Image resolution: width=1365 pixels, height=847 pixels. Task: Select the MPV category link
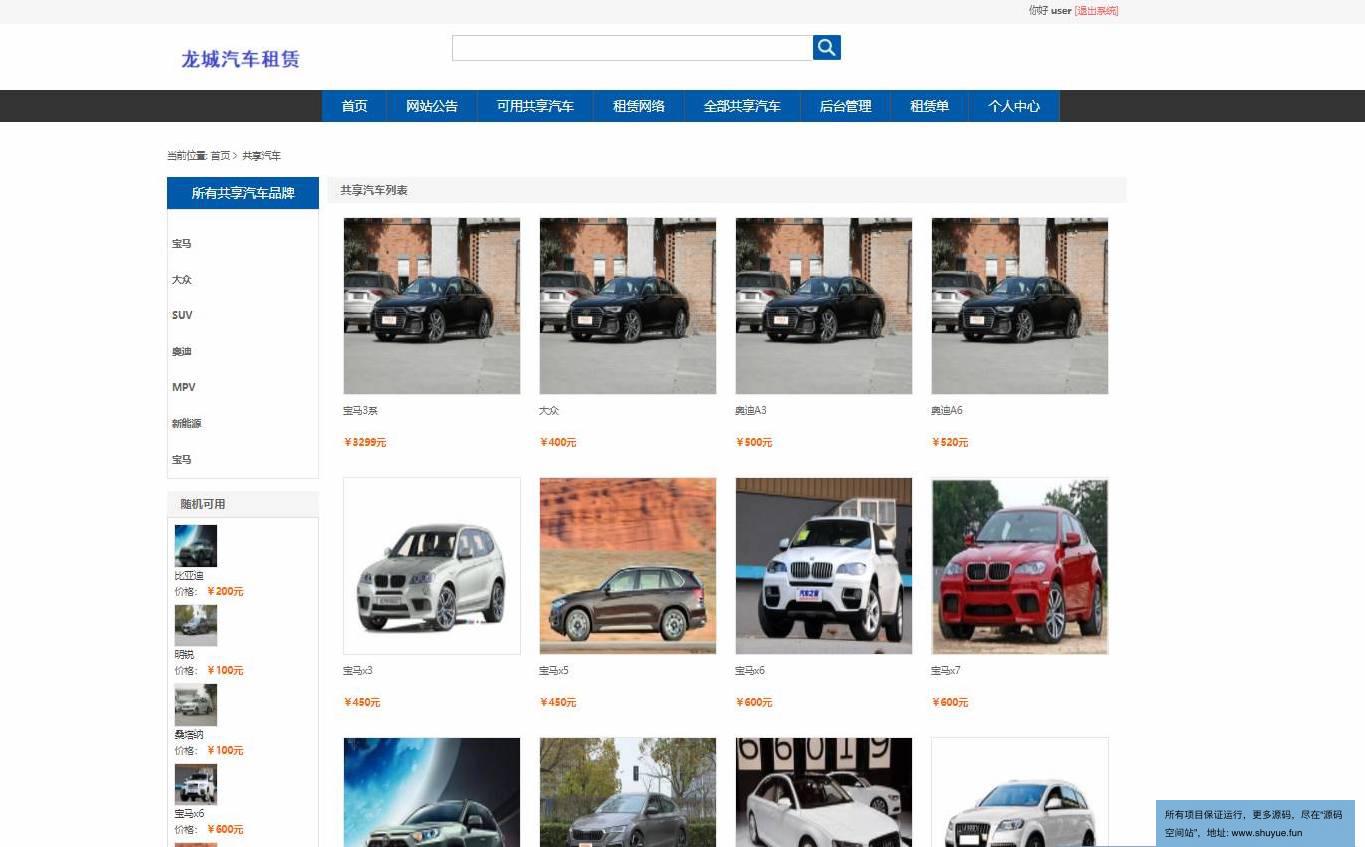tap(183, 387)
